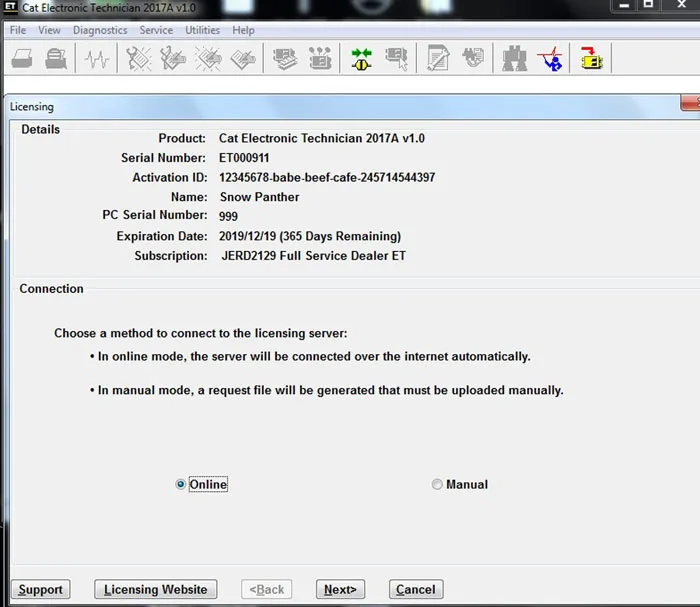Screen dimensions: 700x607
Task: Click the Print icon in toolbar
Action: click(22, 58)
